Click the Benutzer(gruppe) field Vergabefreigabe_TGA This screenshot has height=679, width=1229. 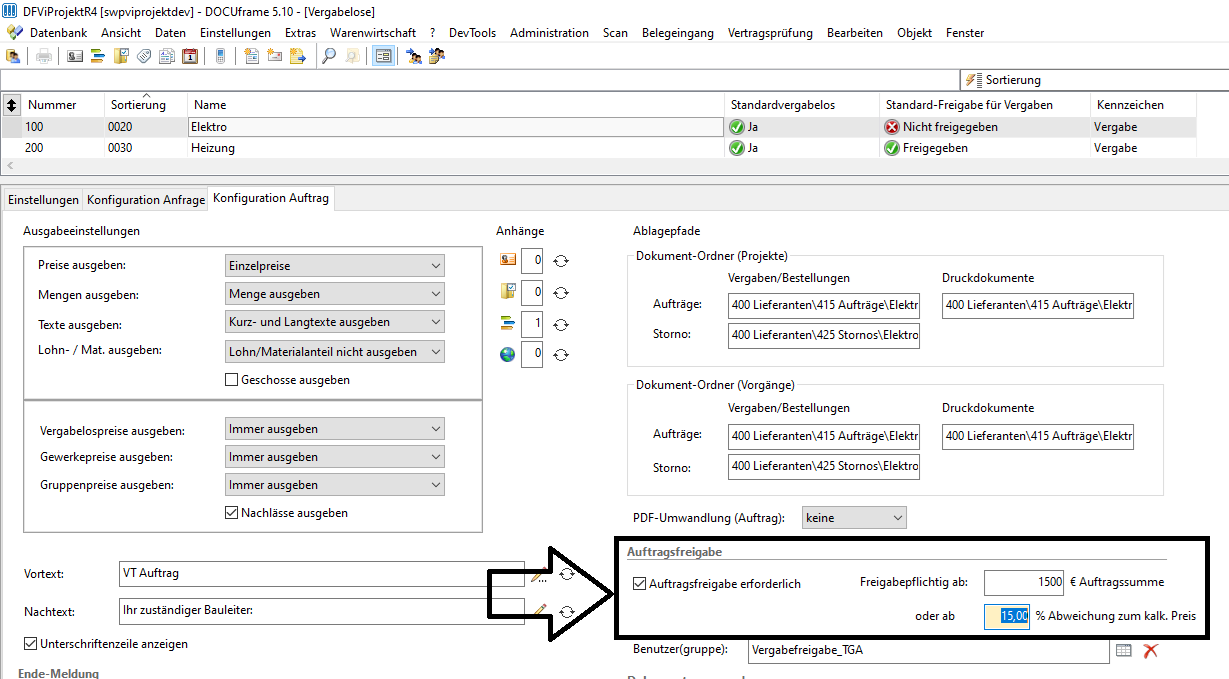point(928,650)
